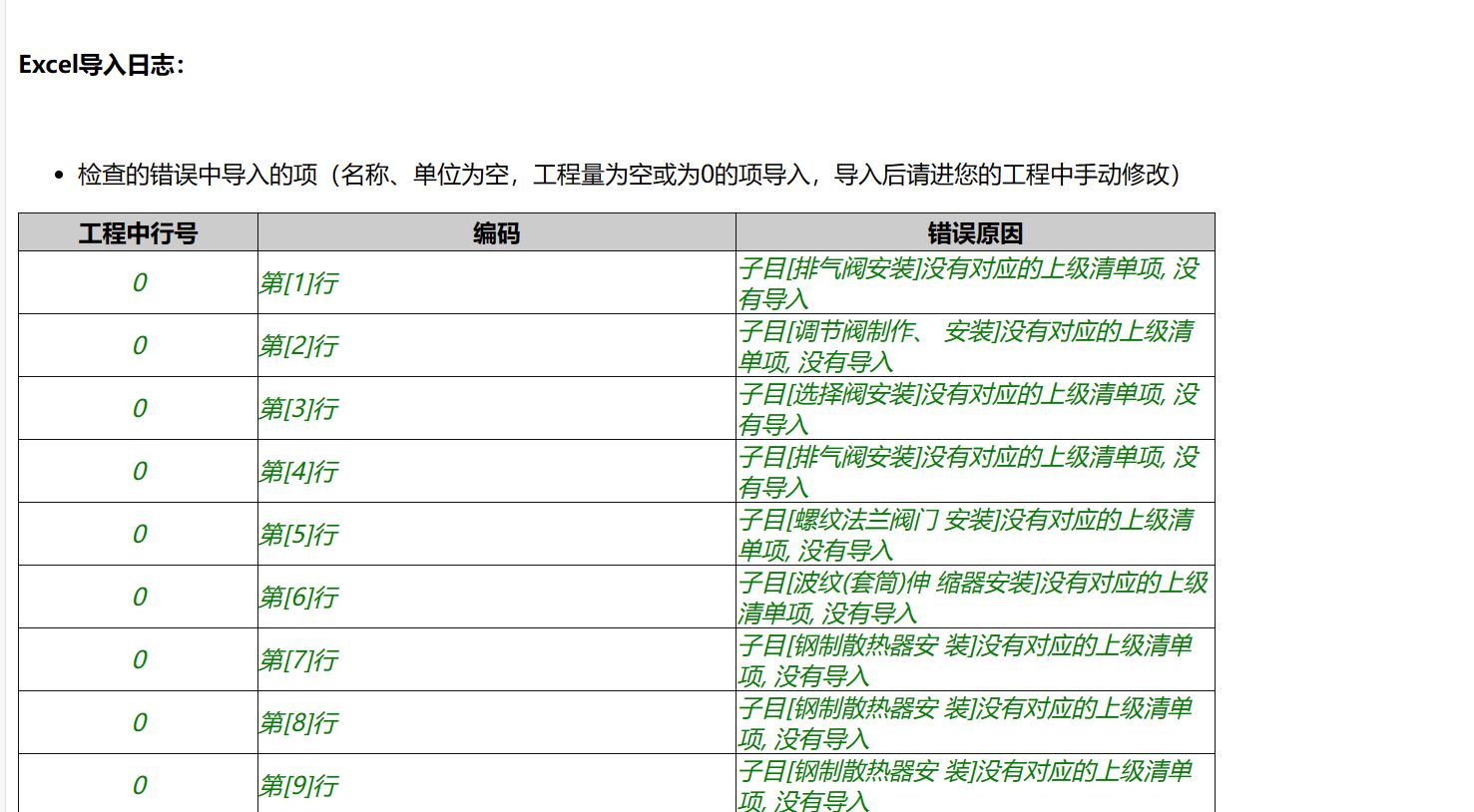Click the '0' line number in row 第[1]行
Image resolution: width=1474 pixels, height=812 pixels.
140,283
